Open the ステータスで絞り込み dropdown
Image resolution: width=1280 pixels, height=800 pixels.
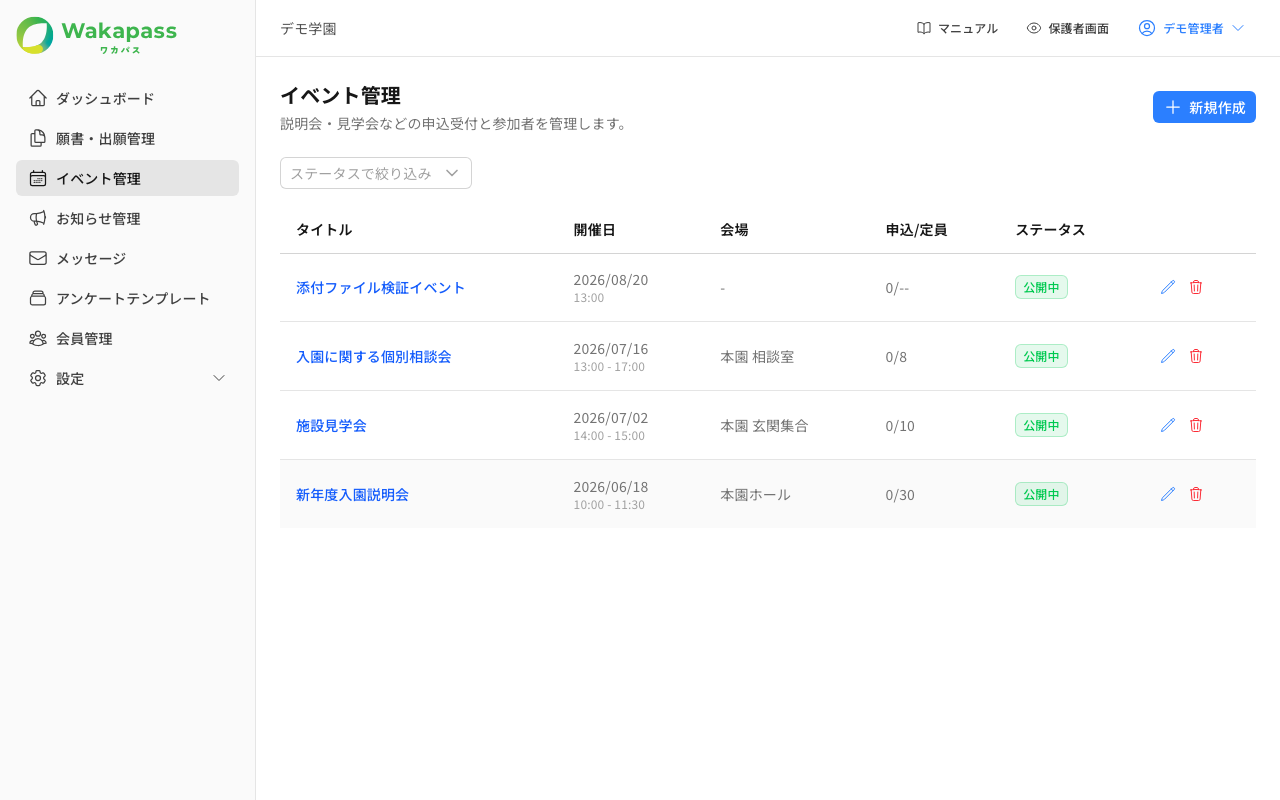[376, 173]
